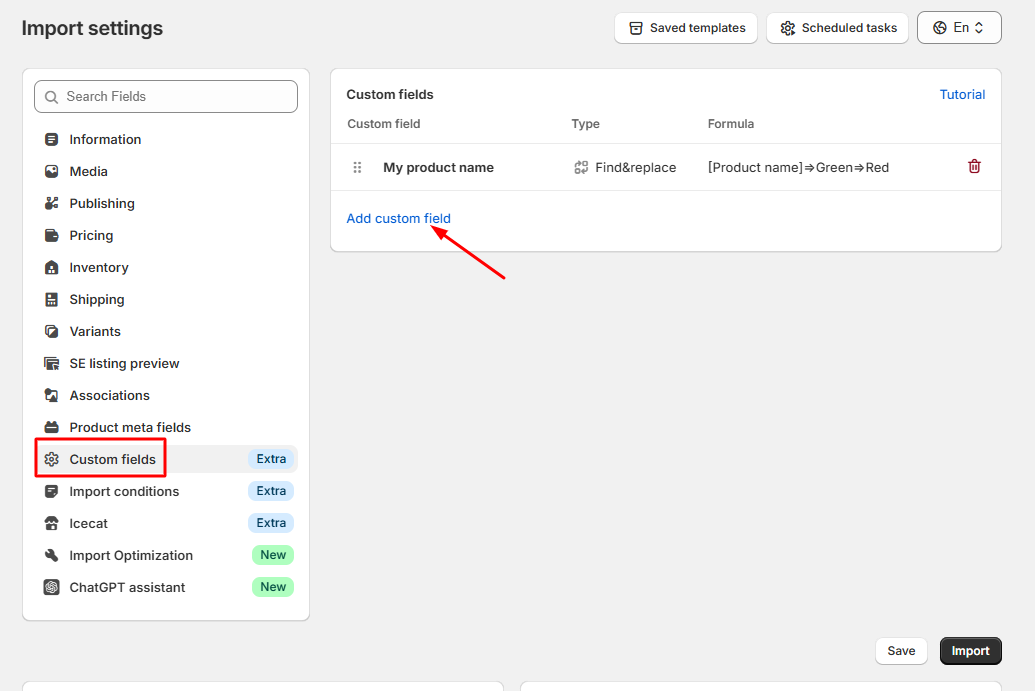Open Import conditions section
Screen dimensions: 1035x691
click(x=166, y=492)
